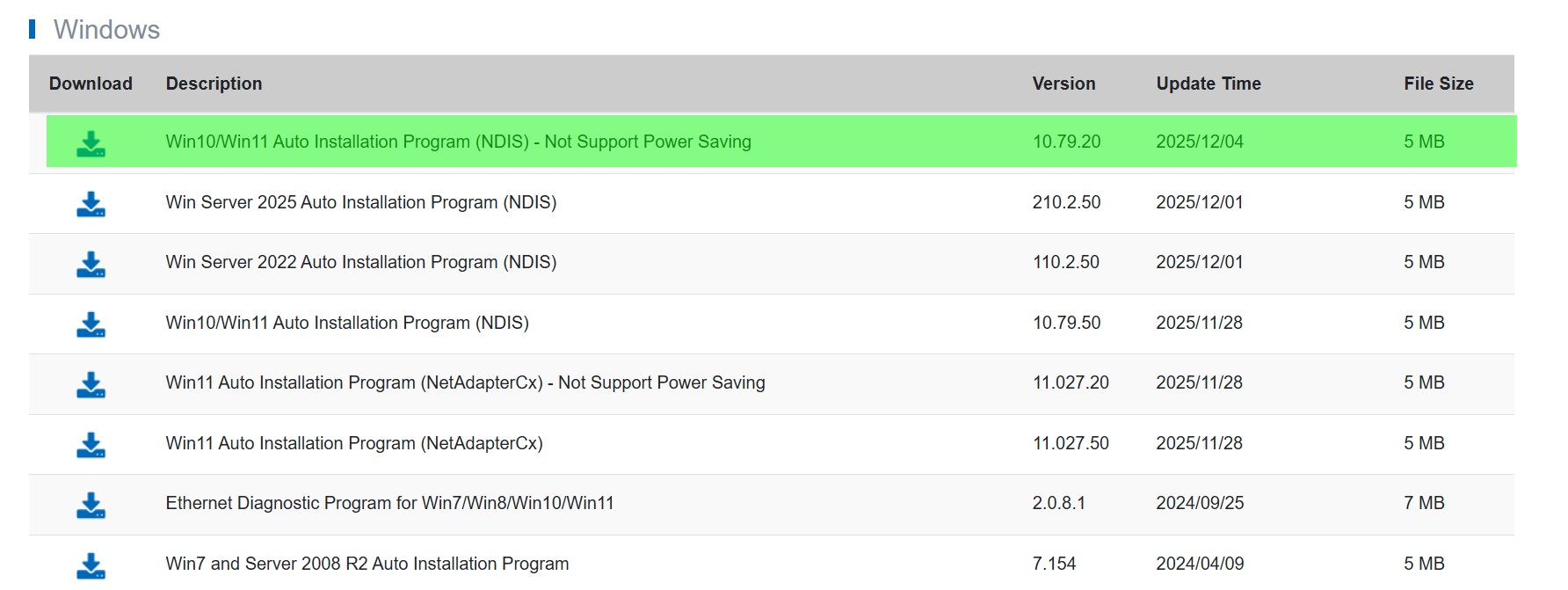1568x590 pixels.
Task: Click download icon for Win Server 2025 driver
Action: coord(91,204)
